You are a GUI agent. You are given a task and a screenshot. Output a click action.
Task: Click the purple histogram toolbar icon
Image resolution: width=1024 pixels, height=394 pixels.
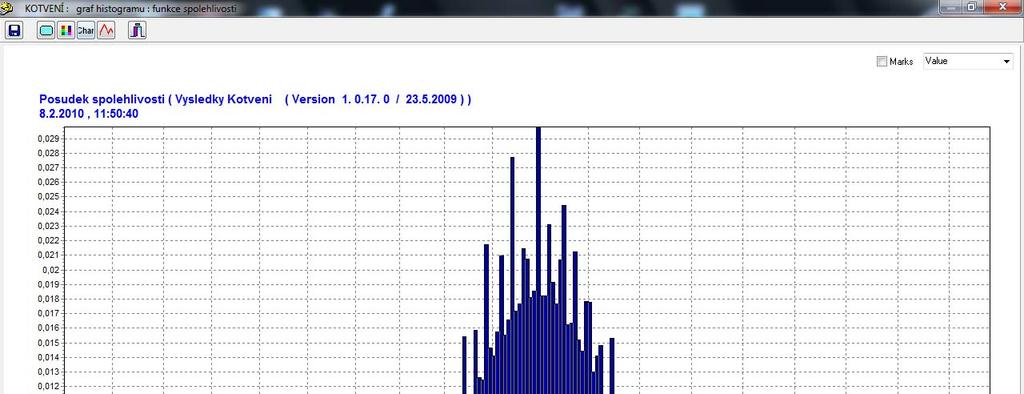(x=137, y=30)
